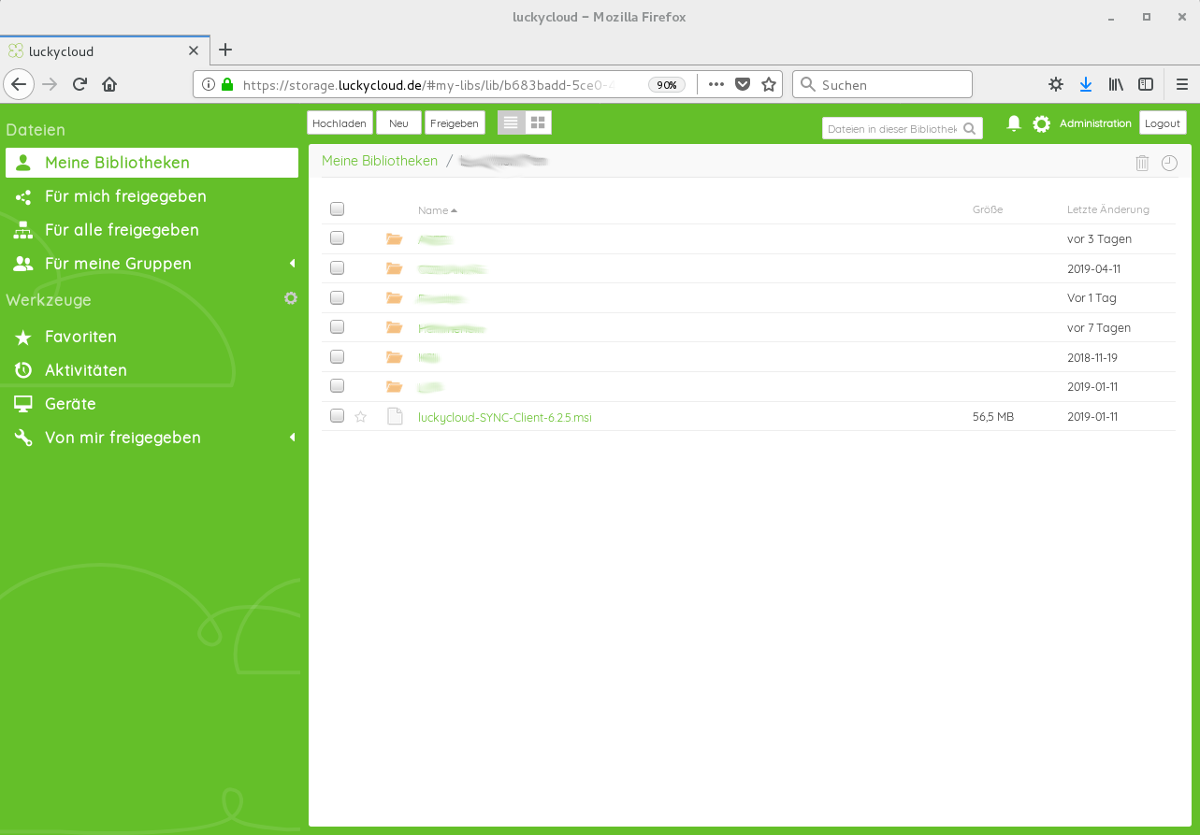Click the Freigeben share button

click(455, 123)
